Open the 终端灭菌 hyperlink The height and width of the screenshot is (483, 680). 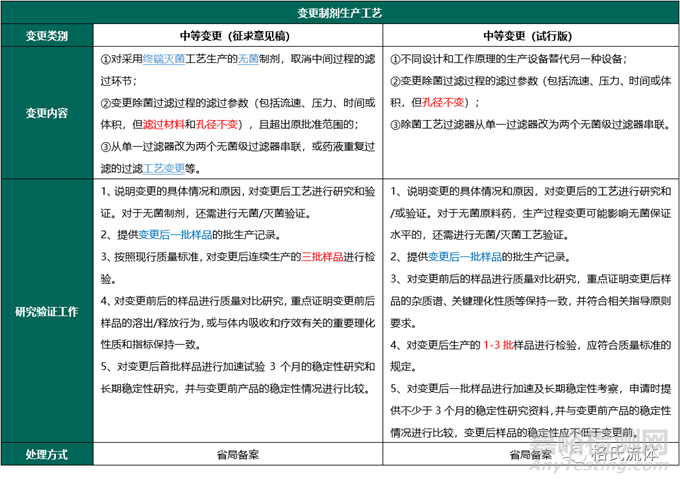tap(164, 59)
